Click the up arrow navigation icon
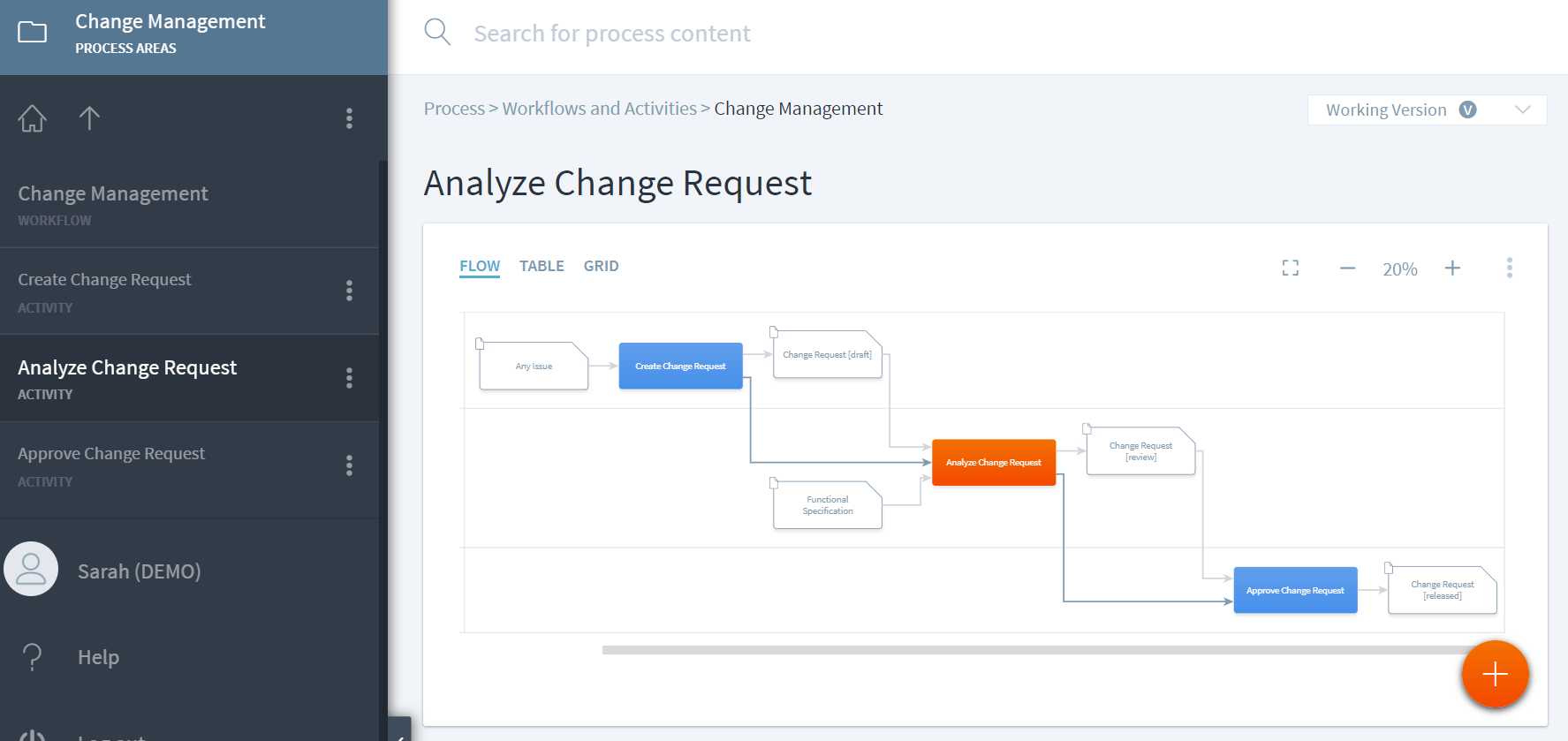 (x=89, y=118)
